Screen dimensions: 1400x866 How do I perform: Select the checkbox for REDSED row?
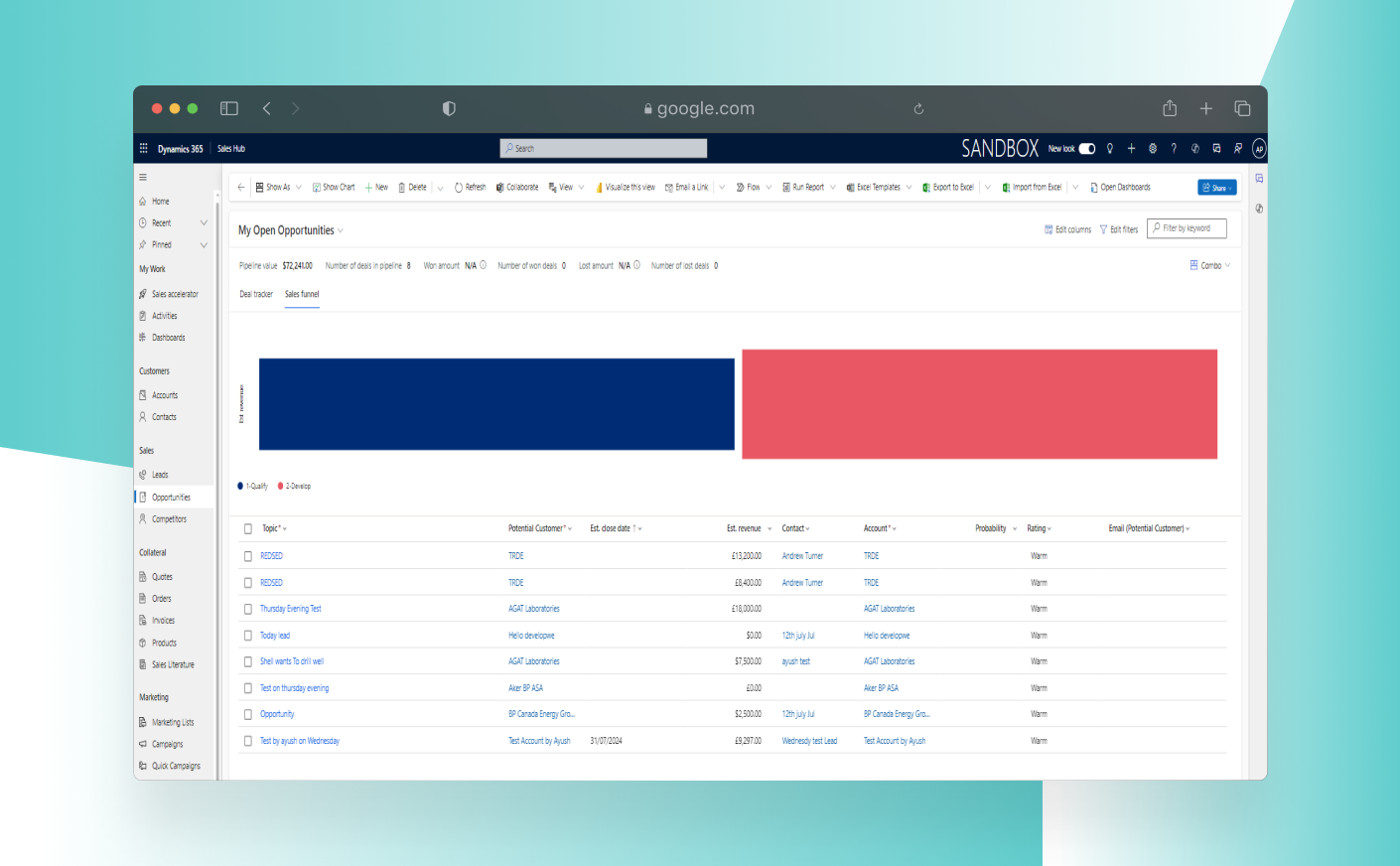tap(247, 555)
